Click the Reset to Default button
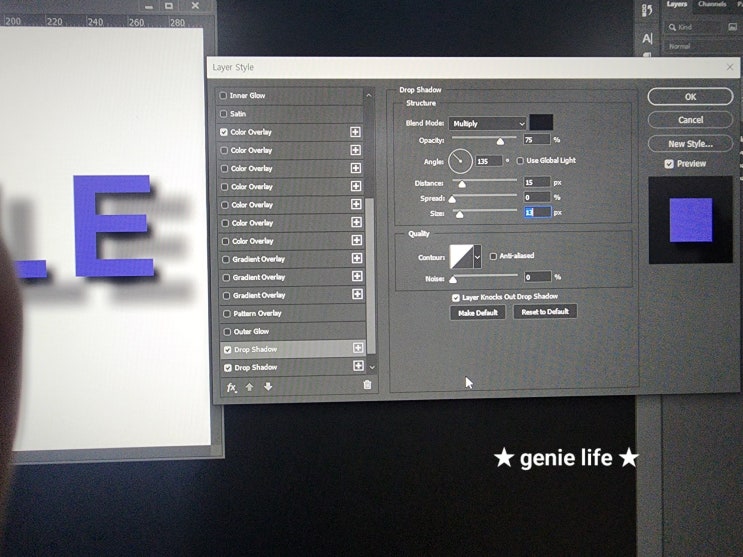Image resolution: width=743 pixels, height=557 pixels. [x=545, y=311]
